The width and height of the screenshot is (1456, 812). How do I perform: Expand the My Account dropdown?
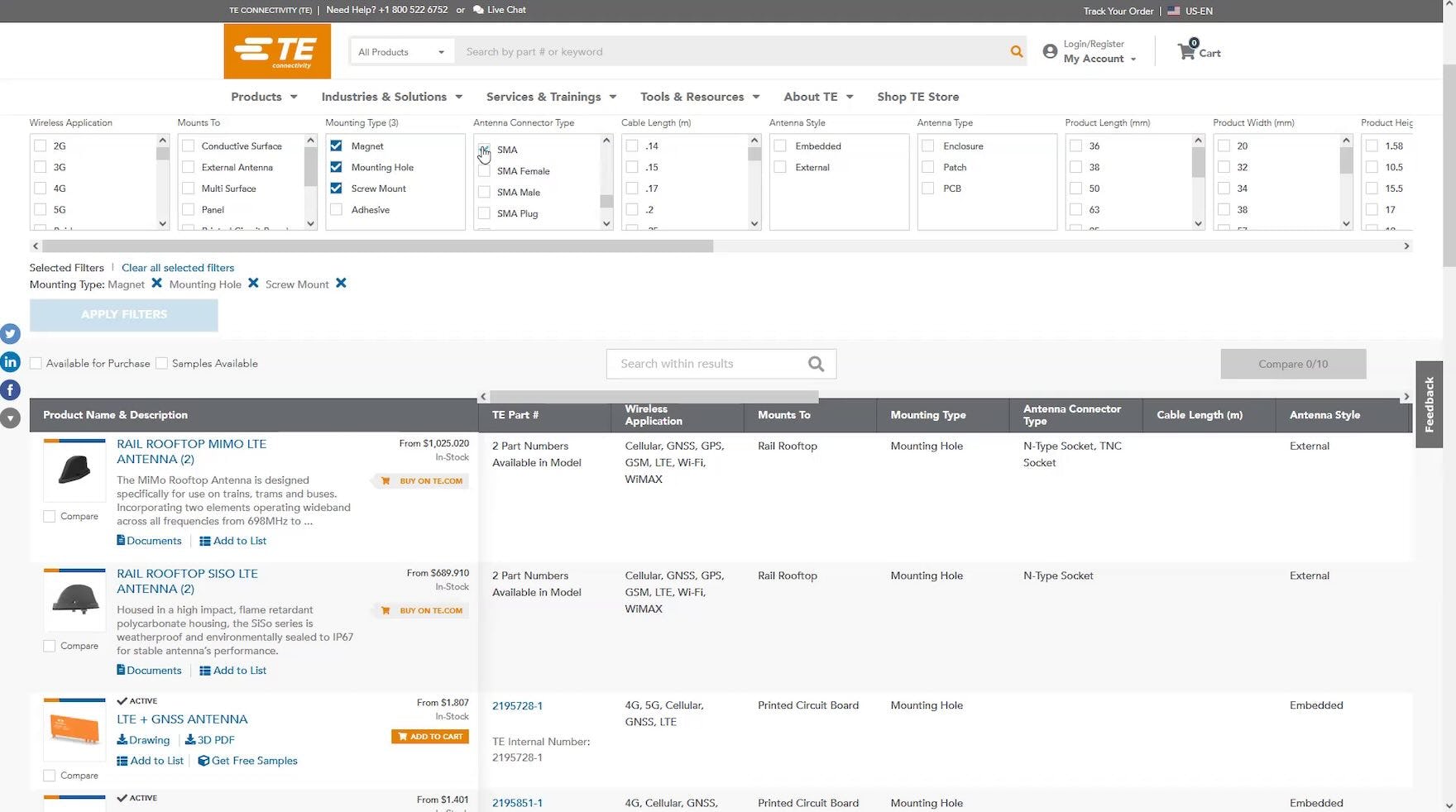click(x=1099, y=59)
